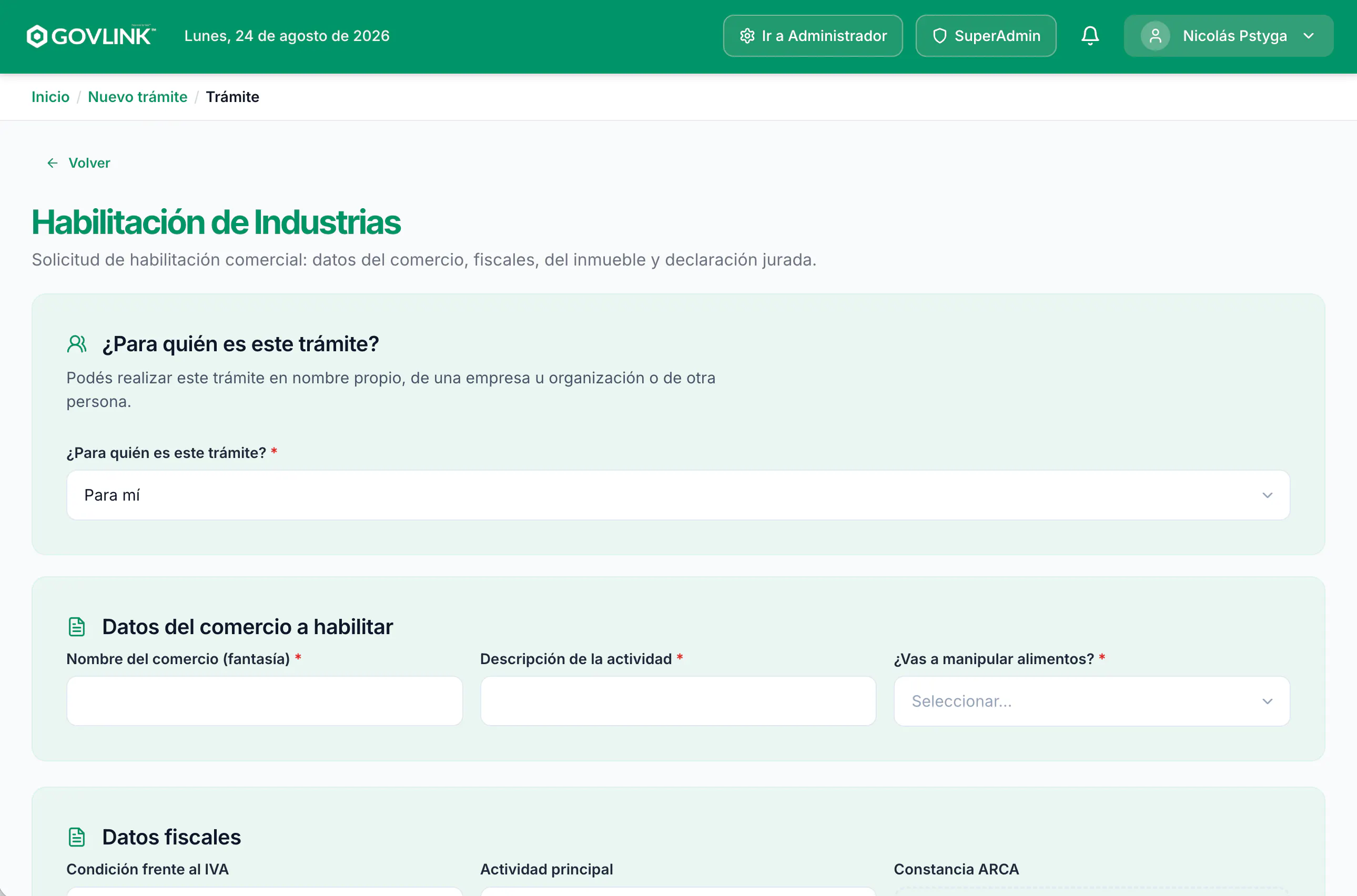
Task: Click the Actividad principal label
Action: coord(546,869)
